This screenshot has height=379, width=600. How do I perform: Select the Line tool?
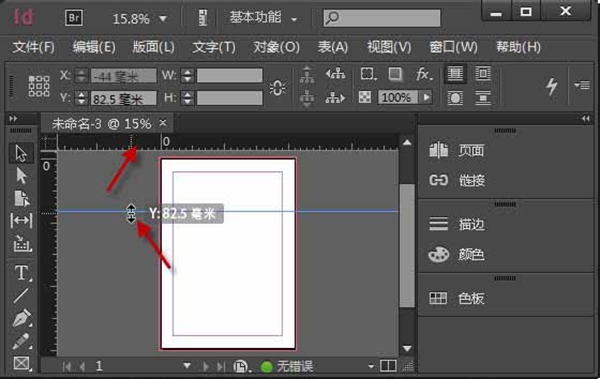tap(21, 295)
